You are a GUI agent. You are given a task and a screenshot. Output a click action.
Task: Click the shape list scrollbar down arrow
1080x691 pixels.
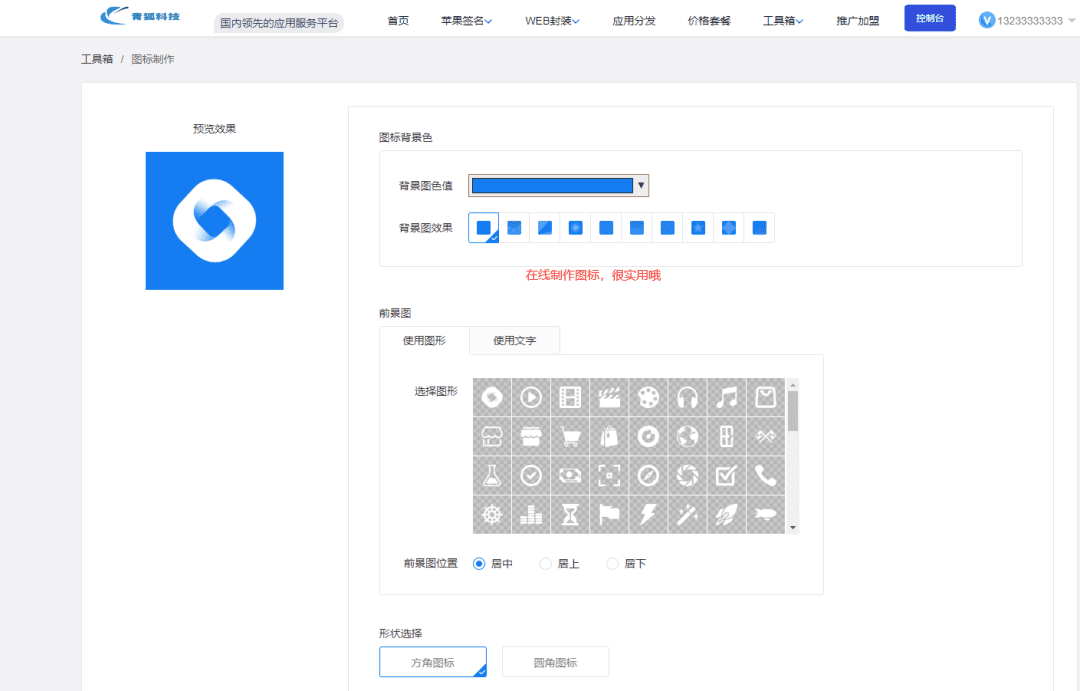[x=793, y=528]
